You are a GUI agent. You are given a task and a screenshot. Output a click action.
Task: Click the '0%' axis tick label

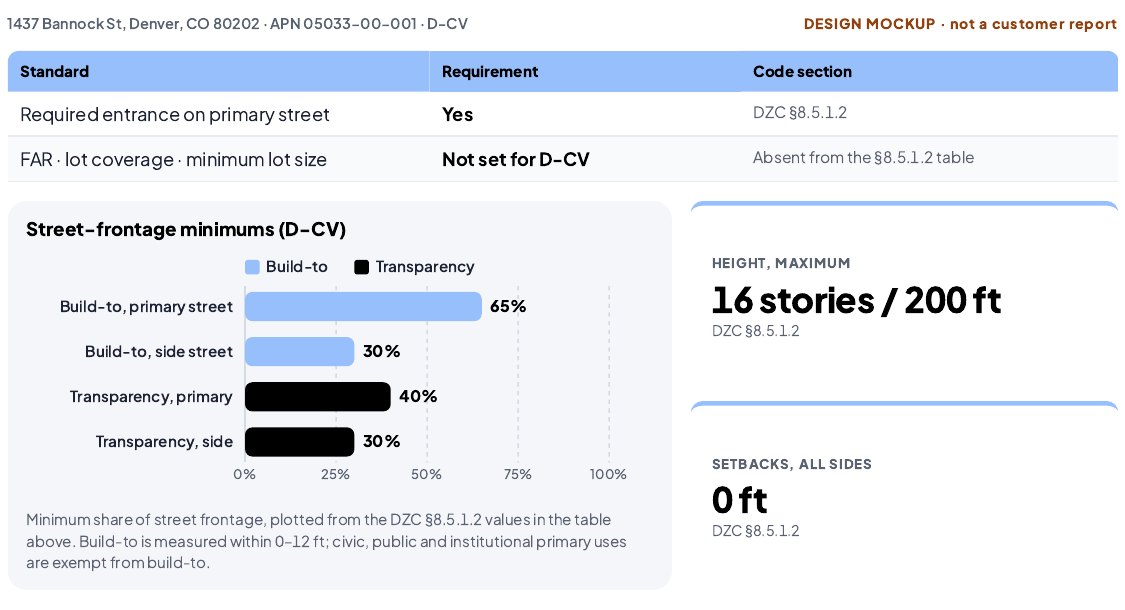click(x=245, y=474)
